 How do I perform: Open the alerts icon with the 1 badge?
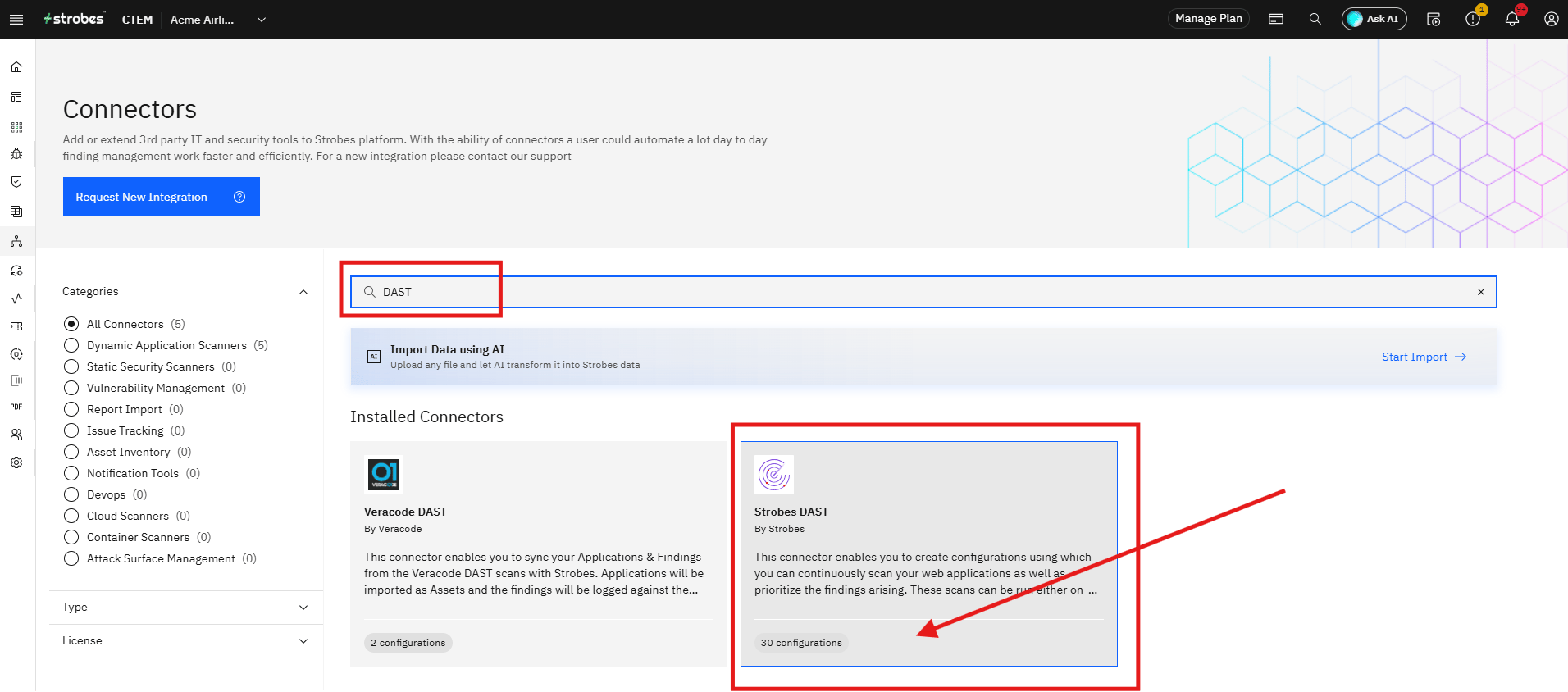1473,19
